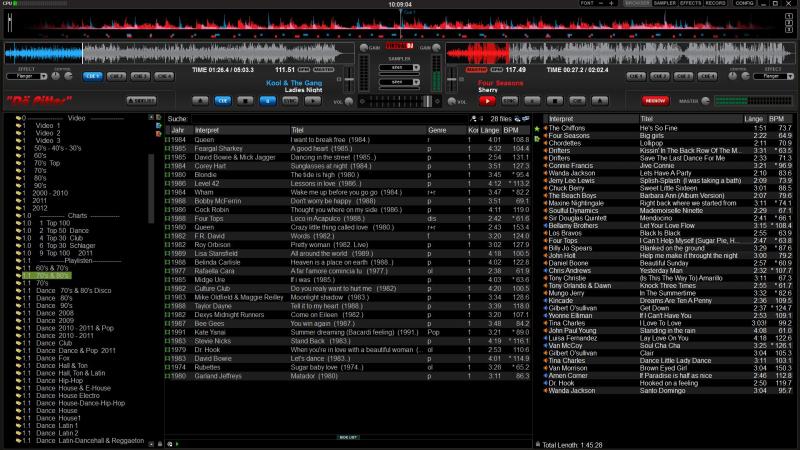
Task: Select 'Brown Eyed Girl' in right playlist
Action: pyautogui.click(x=668, y=368)
